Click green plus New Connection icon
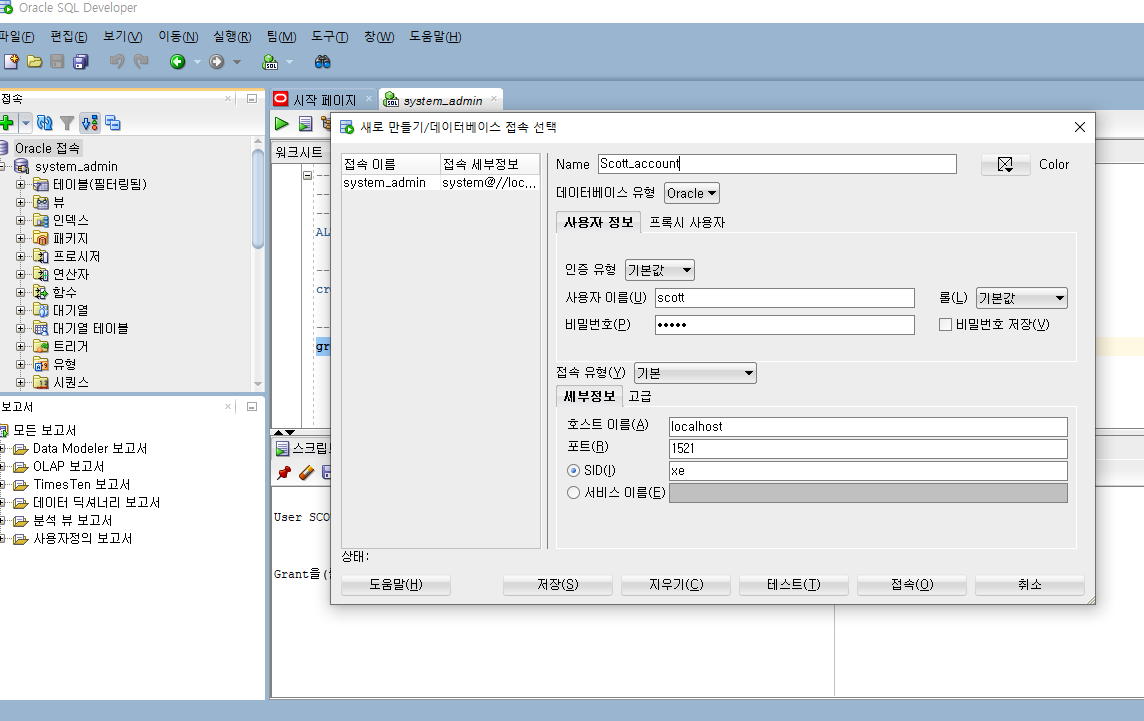The height and width of the screenshot is (721, 1144). pyautogui.click(x=7, y=123)
